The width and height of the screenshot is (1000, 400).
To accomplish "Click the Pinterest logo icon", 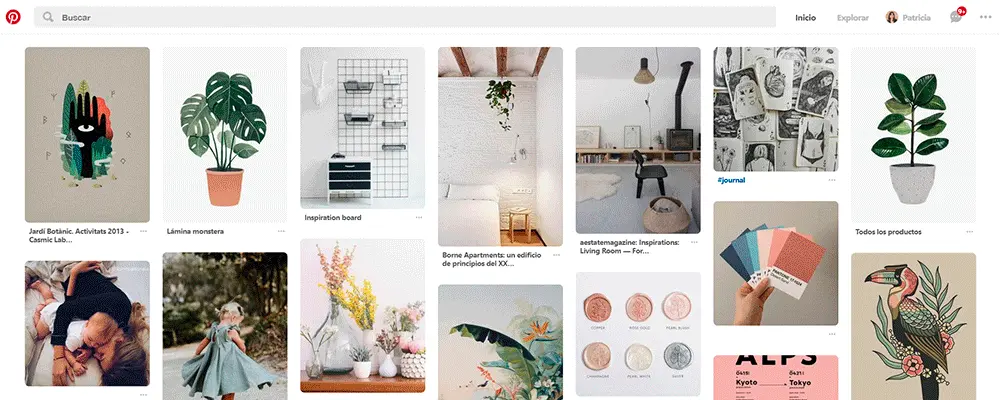I will coord(13,17).
